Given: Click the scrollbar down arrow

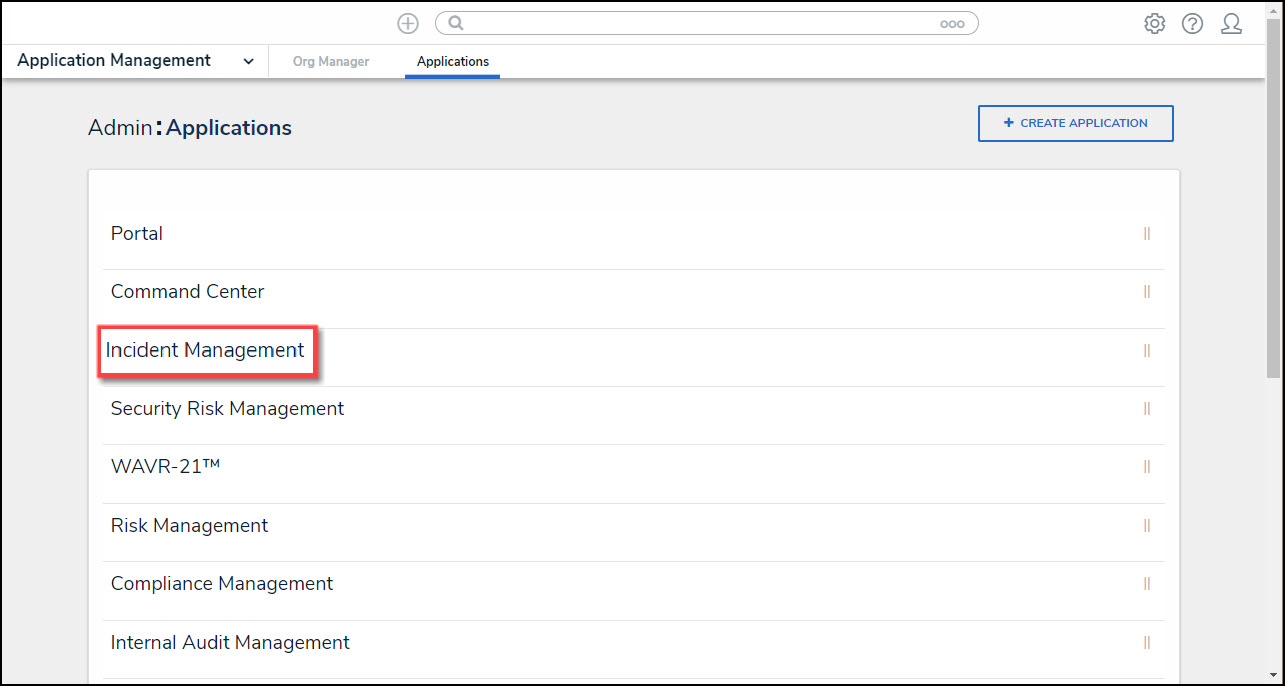Looking at the screenshot, I should (x=1273, y=675).
